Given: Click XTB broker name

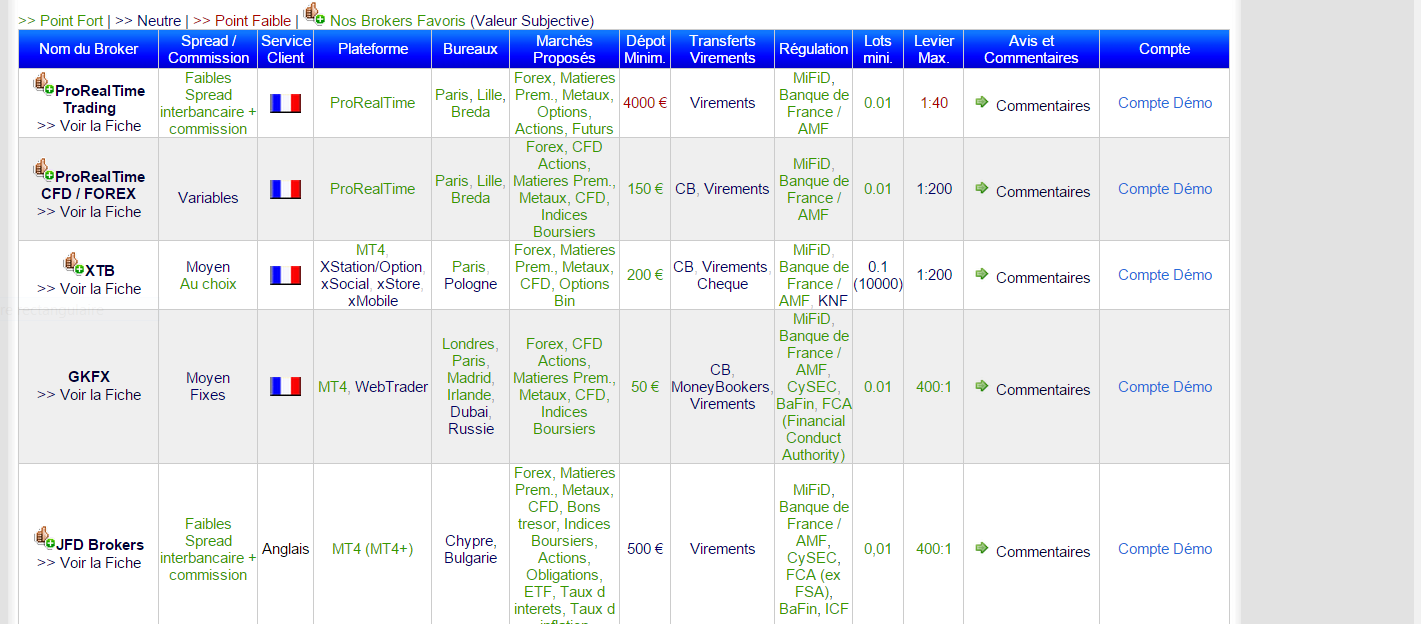Looking at the screenshot, I should coord(100,271).
